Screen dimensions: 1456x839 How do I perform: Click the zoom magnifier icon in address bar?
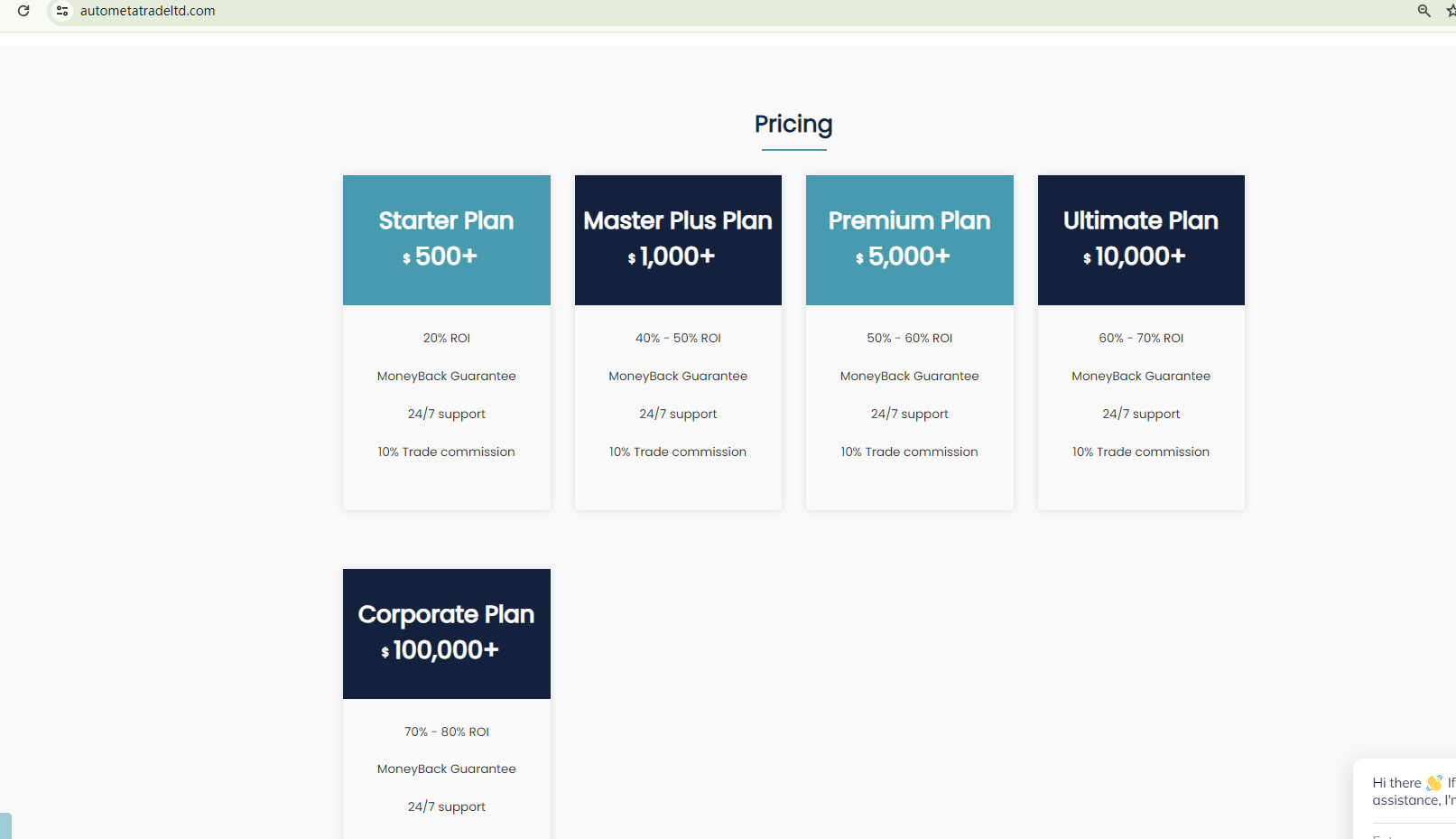tap(1424, 11)
